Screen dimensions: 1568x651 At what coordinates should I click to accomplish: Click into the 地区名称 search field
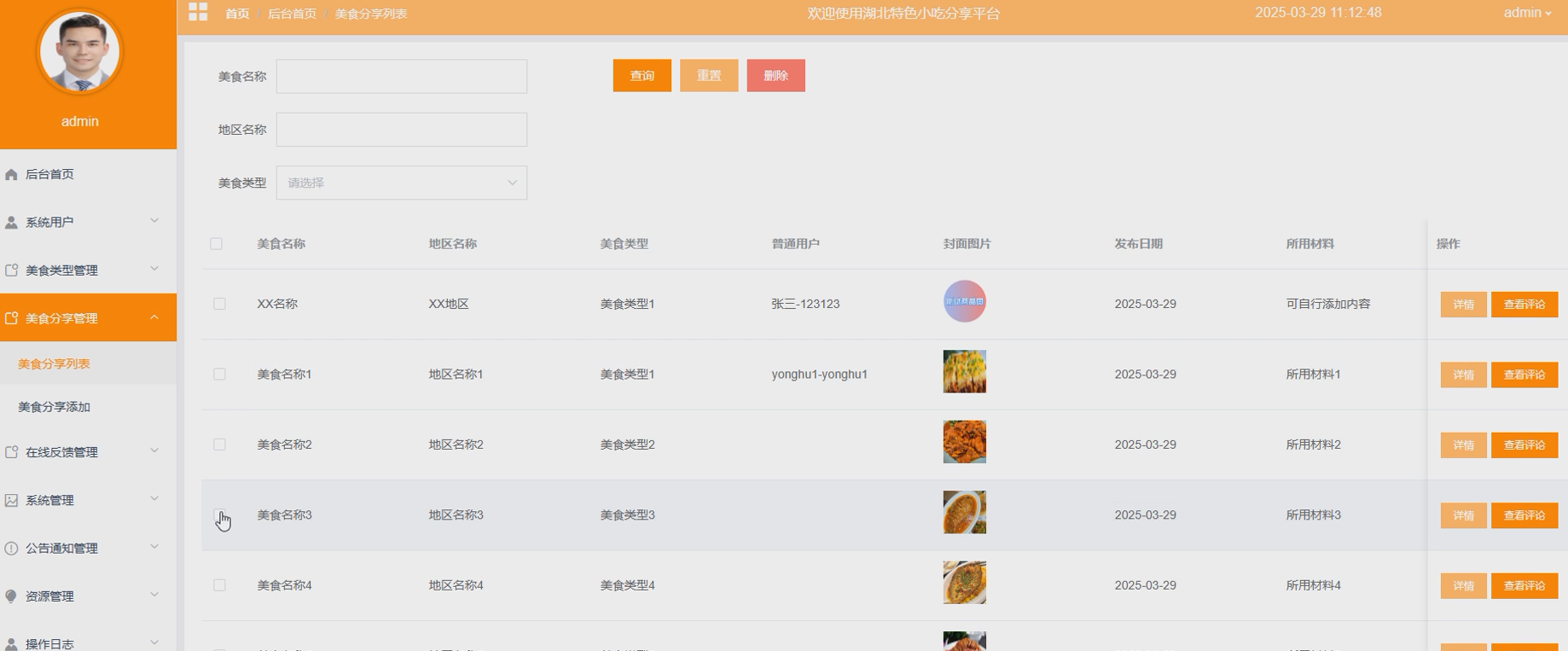coord(401,130)
